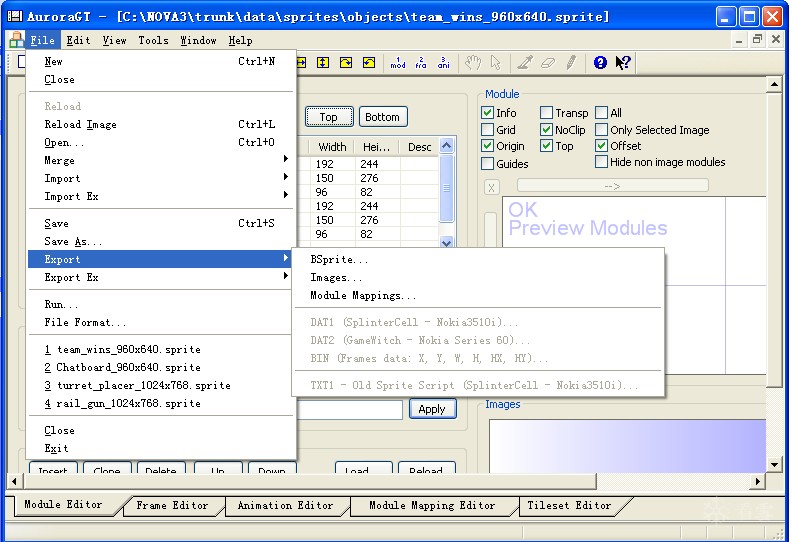
Task: Select the pencil draw tool
Action: 571,63
